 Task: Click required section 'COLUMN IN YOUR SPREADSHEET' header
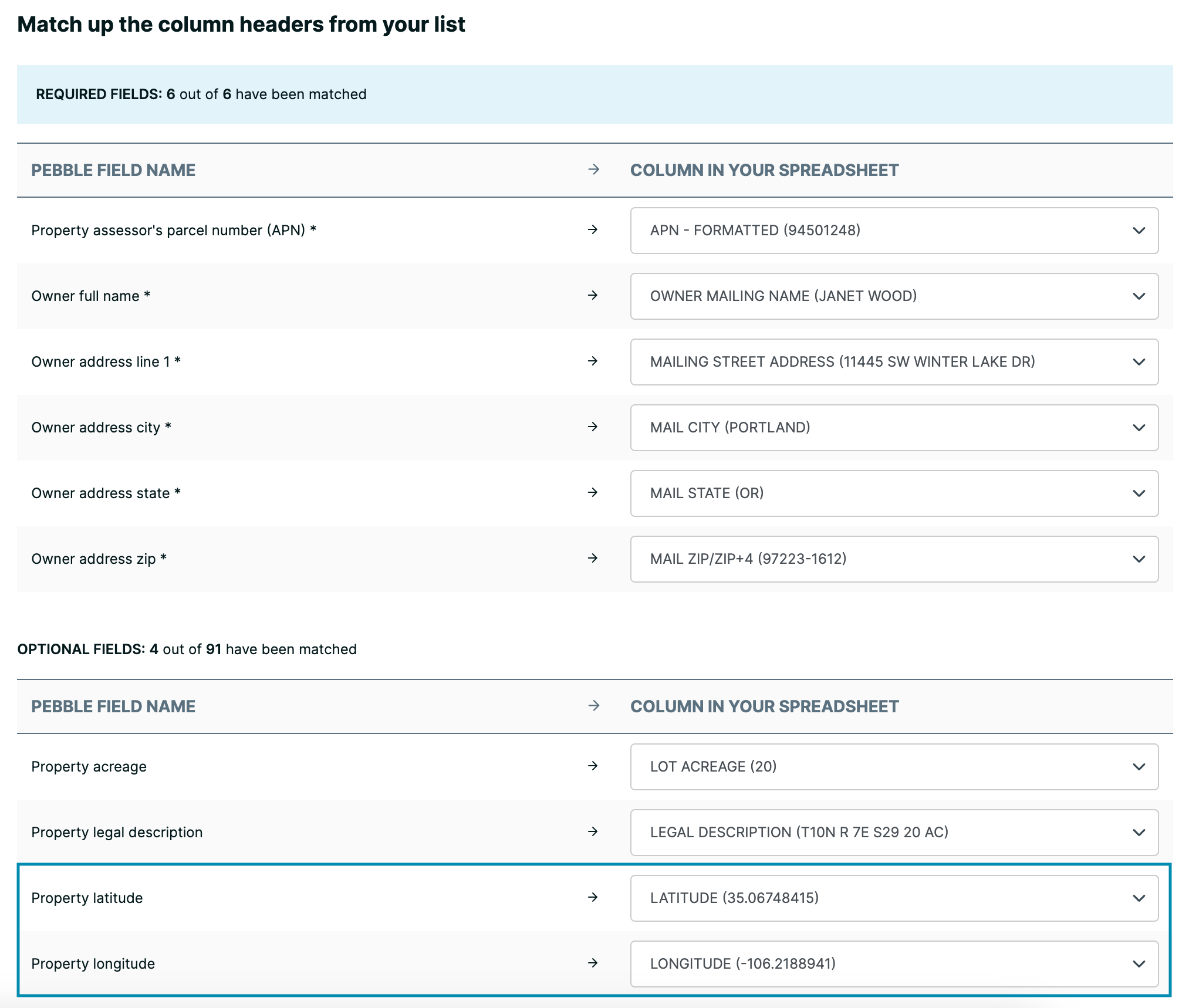765,170
